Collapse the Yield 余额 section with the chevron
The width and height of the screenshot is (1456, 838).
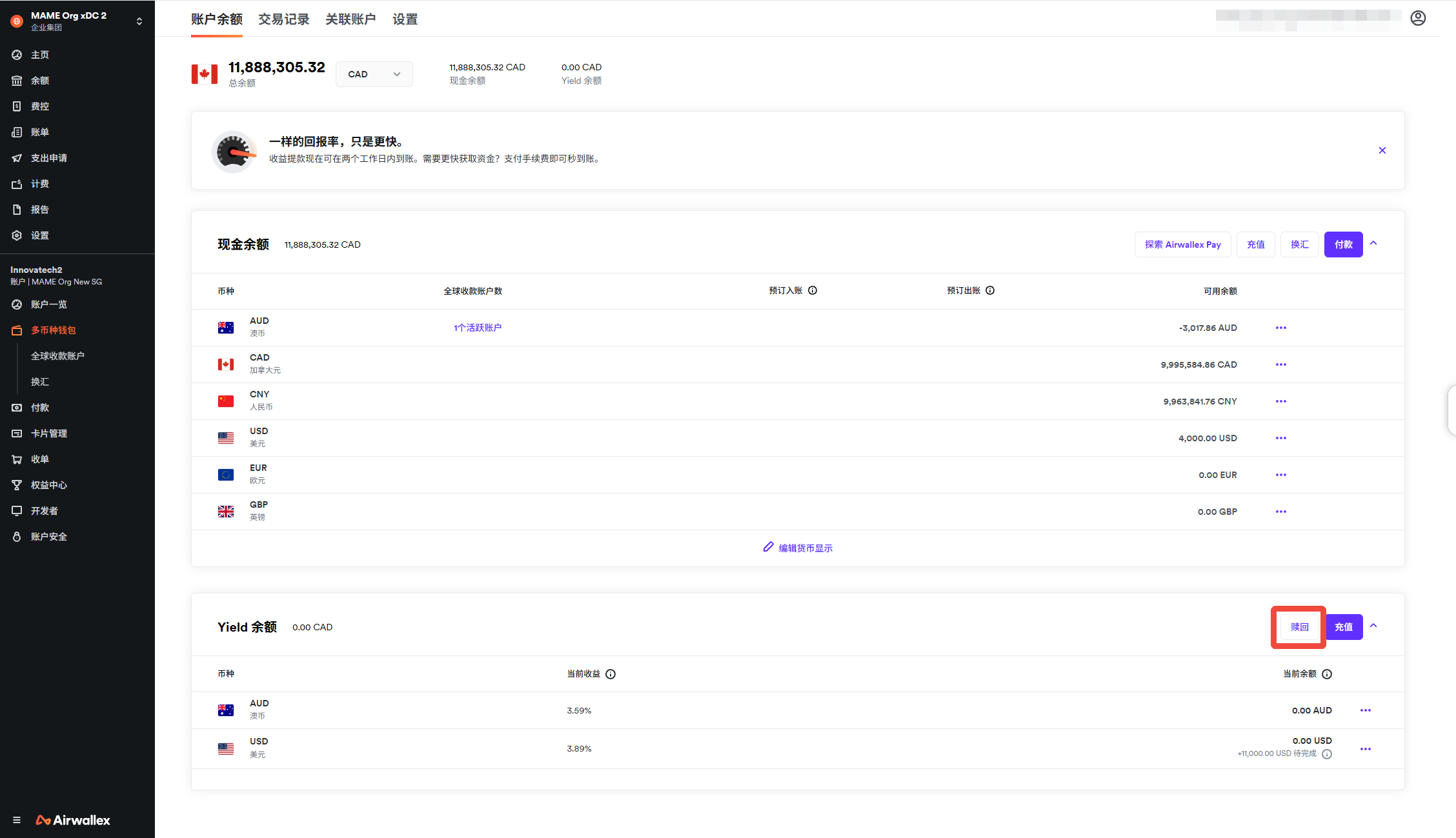pyautogui.click(x=1373, y=626)
